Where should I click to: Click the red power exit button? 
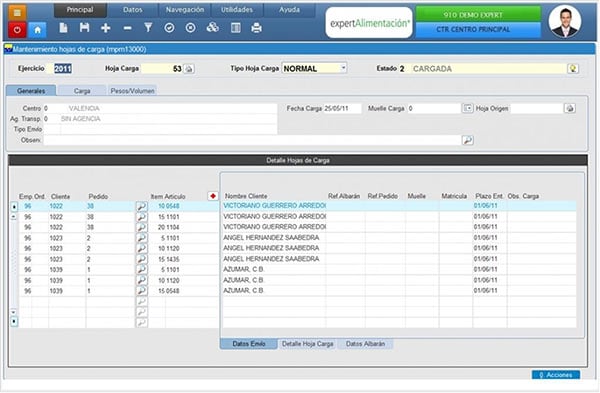click(x=17, y=29)
